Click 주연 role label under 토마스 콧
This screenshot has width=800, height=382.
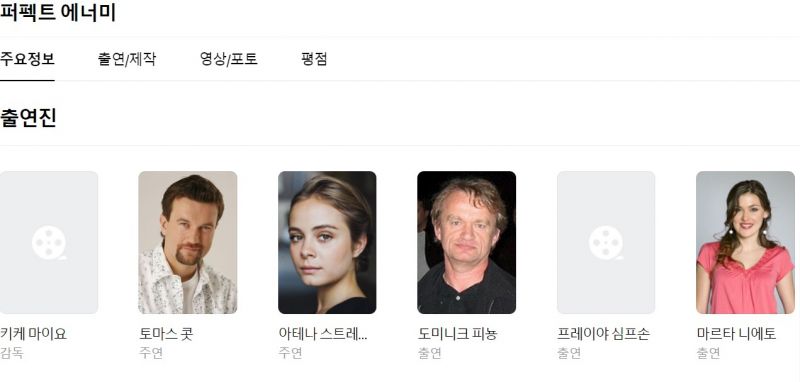pyautogui.click(x=151, y=353)
